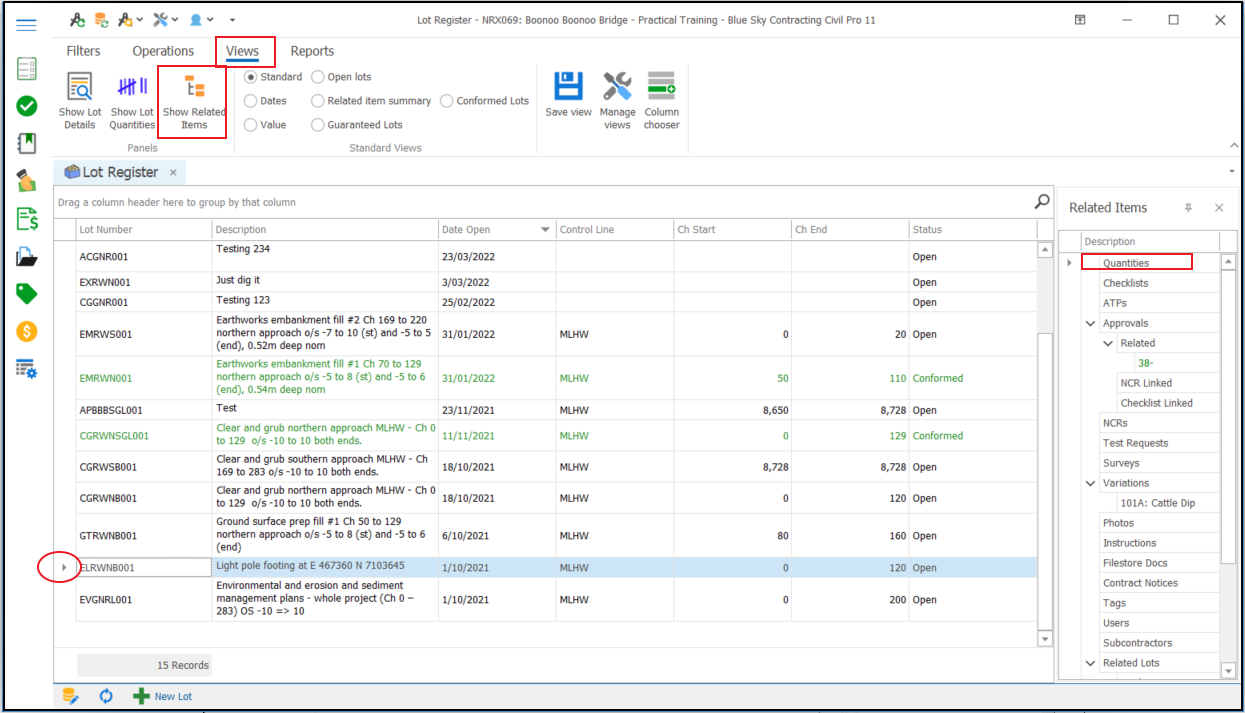Open the folder sidebar icon

coord(27,257)
